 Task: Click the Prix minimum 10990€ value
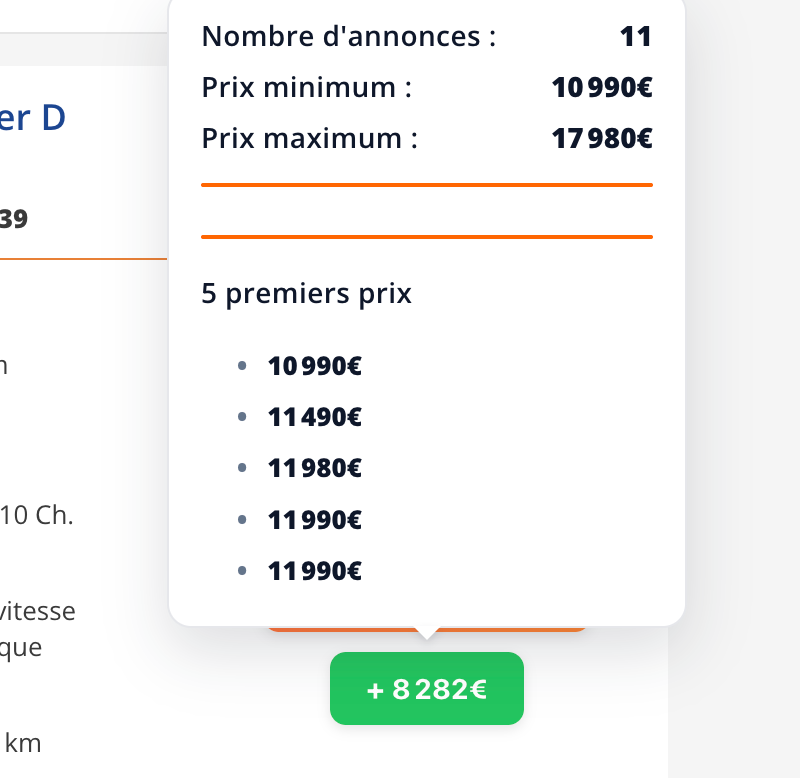point(600,87)
